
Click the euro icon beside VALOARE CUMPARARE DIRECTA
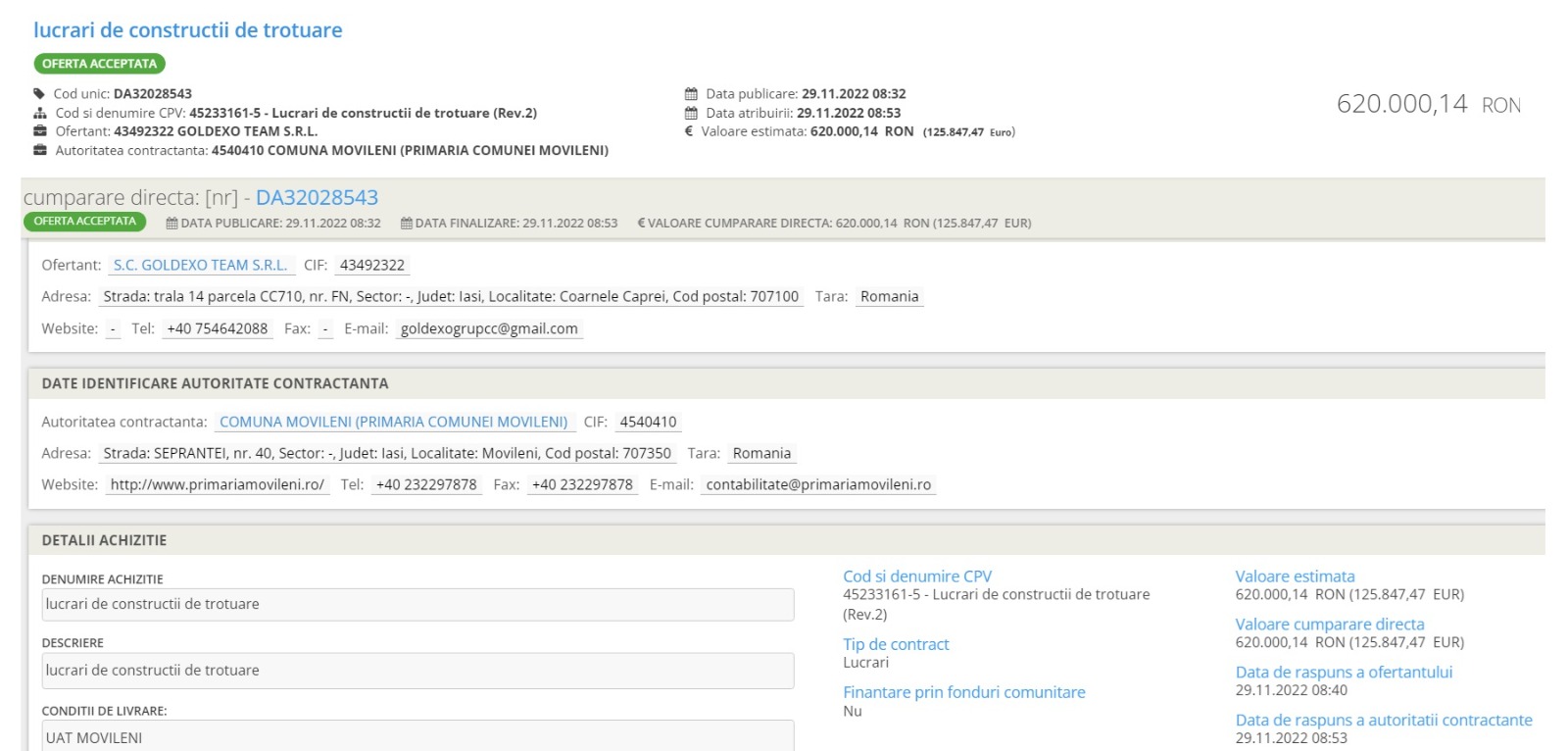[x=641, y=224]
